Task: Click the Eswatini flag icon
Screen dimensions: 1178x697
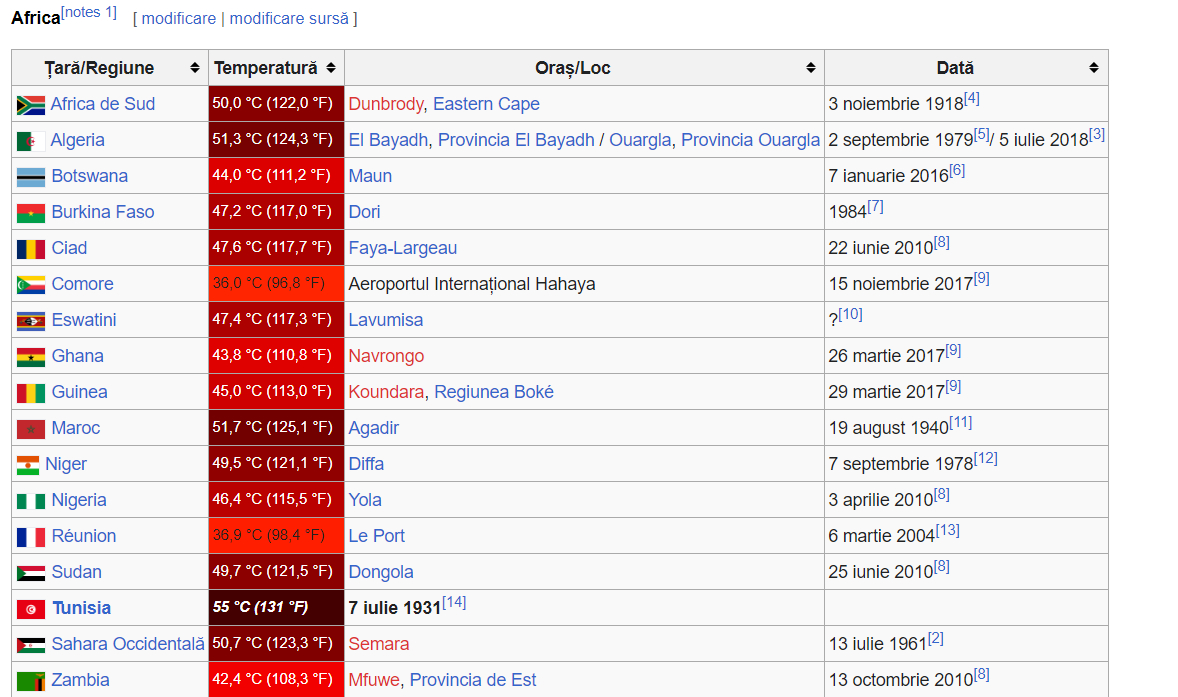Action: 31,321
